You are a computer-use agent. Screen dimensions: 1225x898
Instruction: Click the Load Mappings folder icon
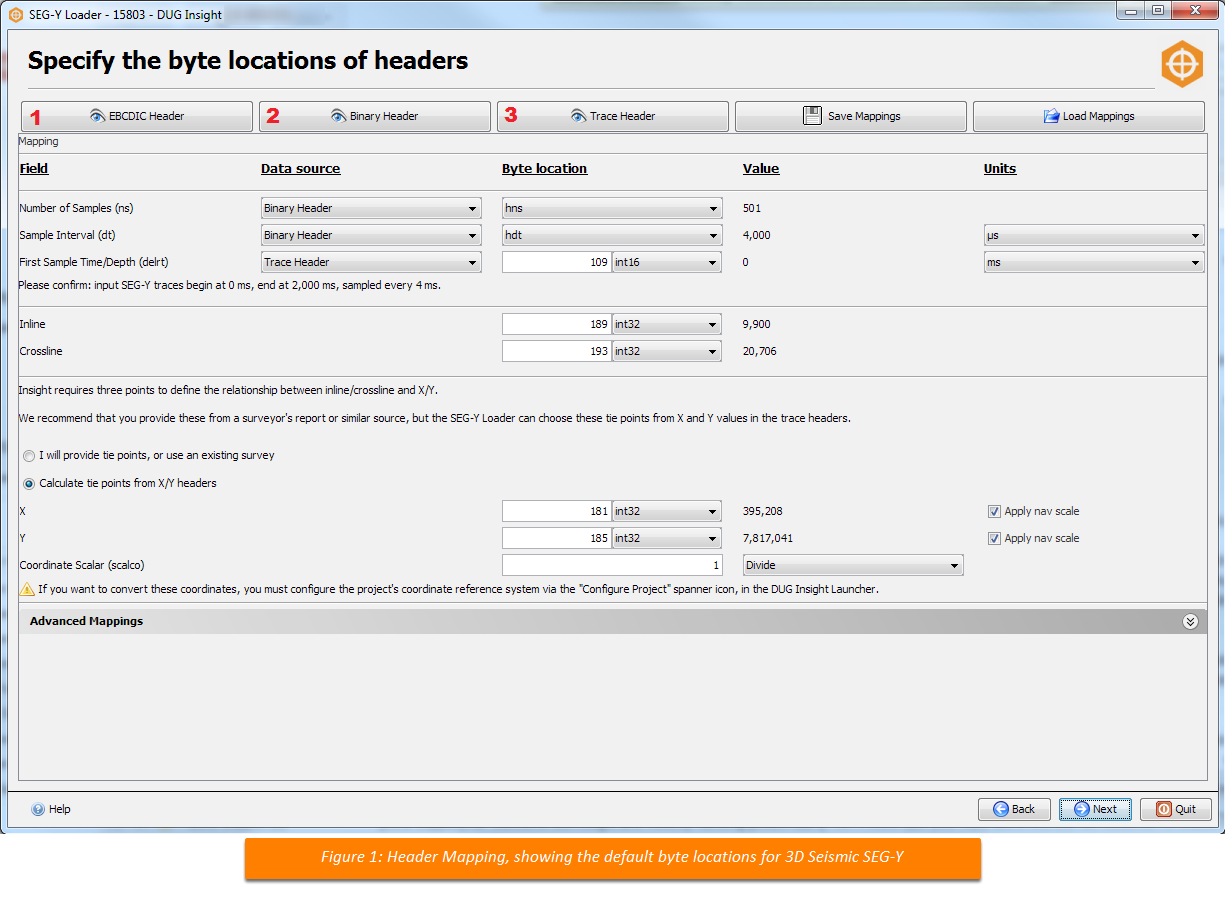point(1051,116)
